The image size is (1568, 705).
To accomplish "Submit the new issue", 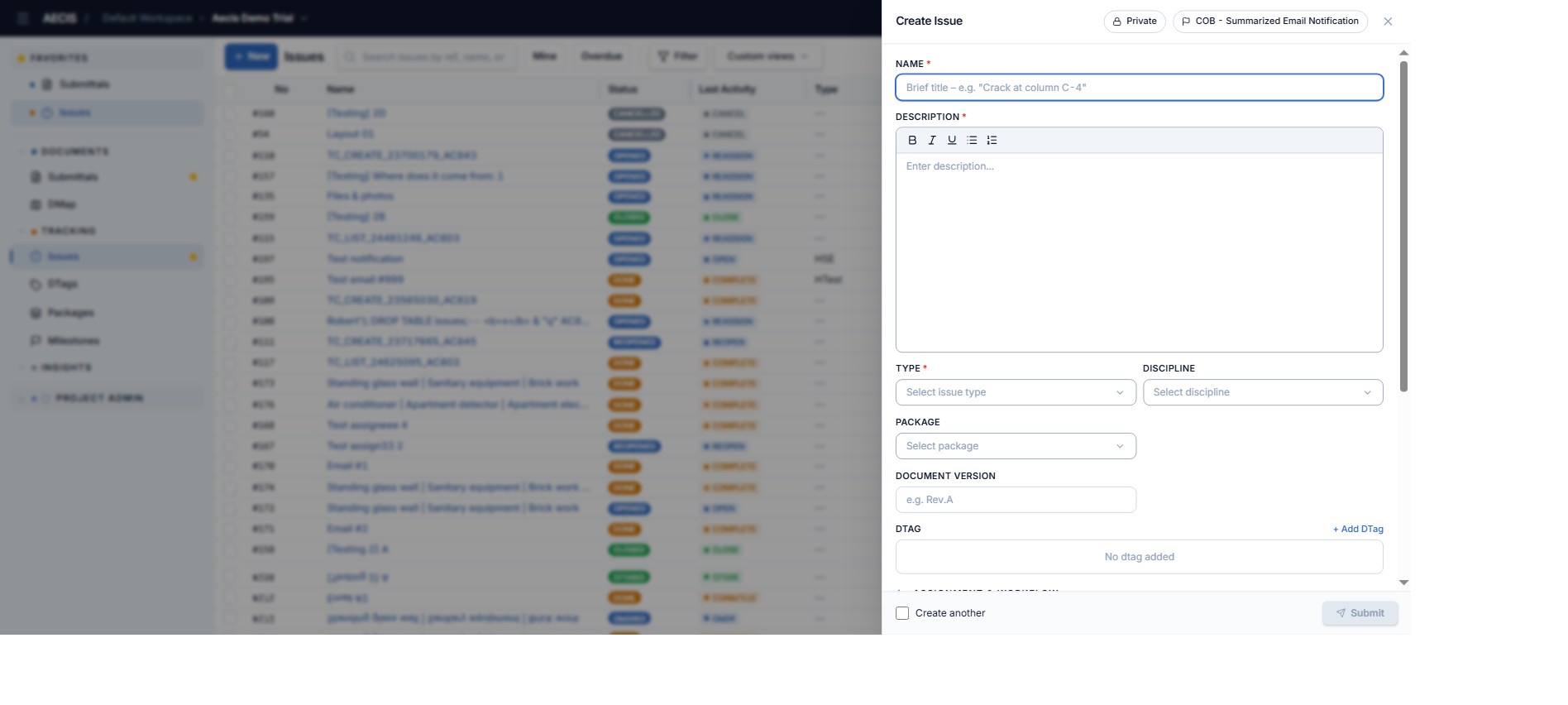I will (x=1360, y=613).
